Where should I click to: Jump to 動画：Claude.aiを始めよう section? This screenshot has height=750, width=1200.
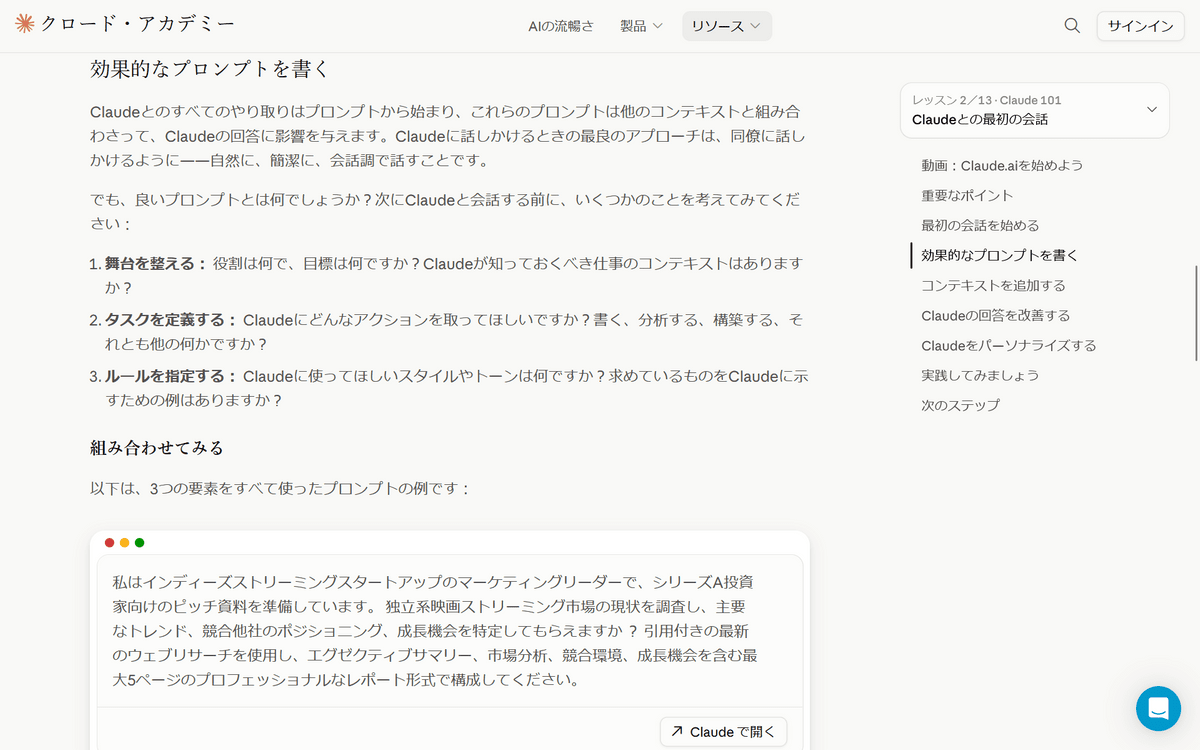(x=1002, y=165)
